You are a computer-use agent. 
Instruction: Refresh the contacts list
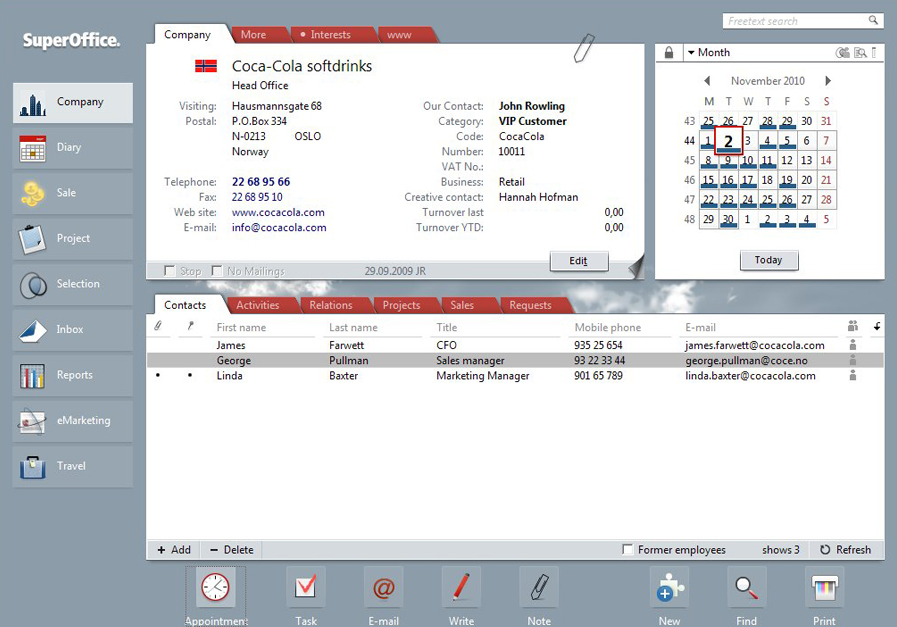point(846,550)
